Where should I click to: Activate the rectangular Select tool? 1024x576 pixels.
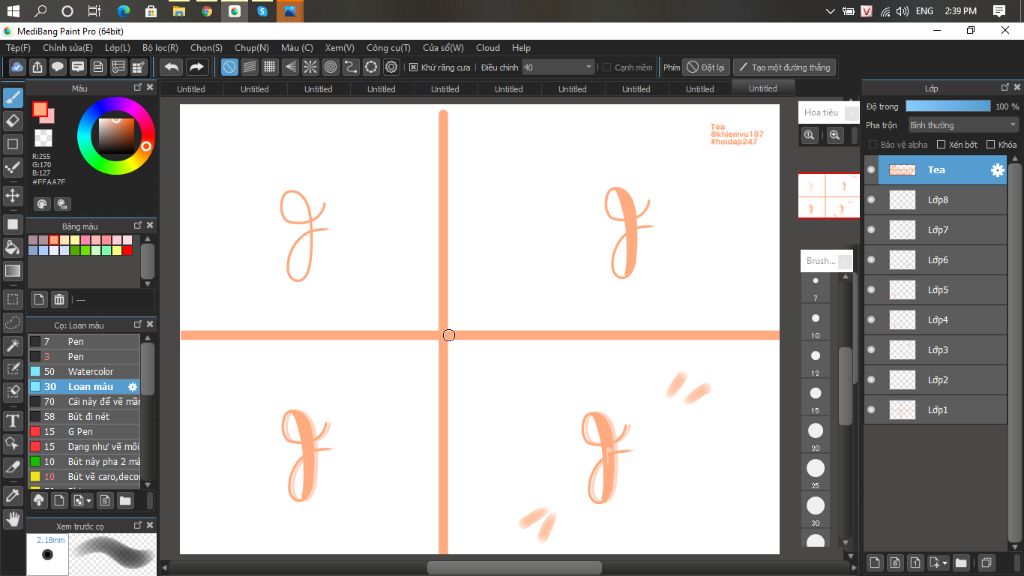[x=12, y=300]
